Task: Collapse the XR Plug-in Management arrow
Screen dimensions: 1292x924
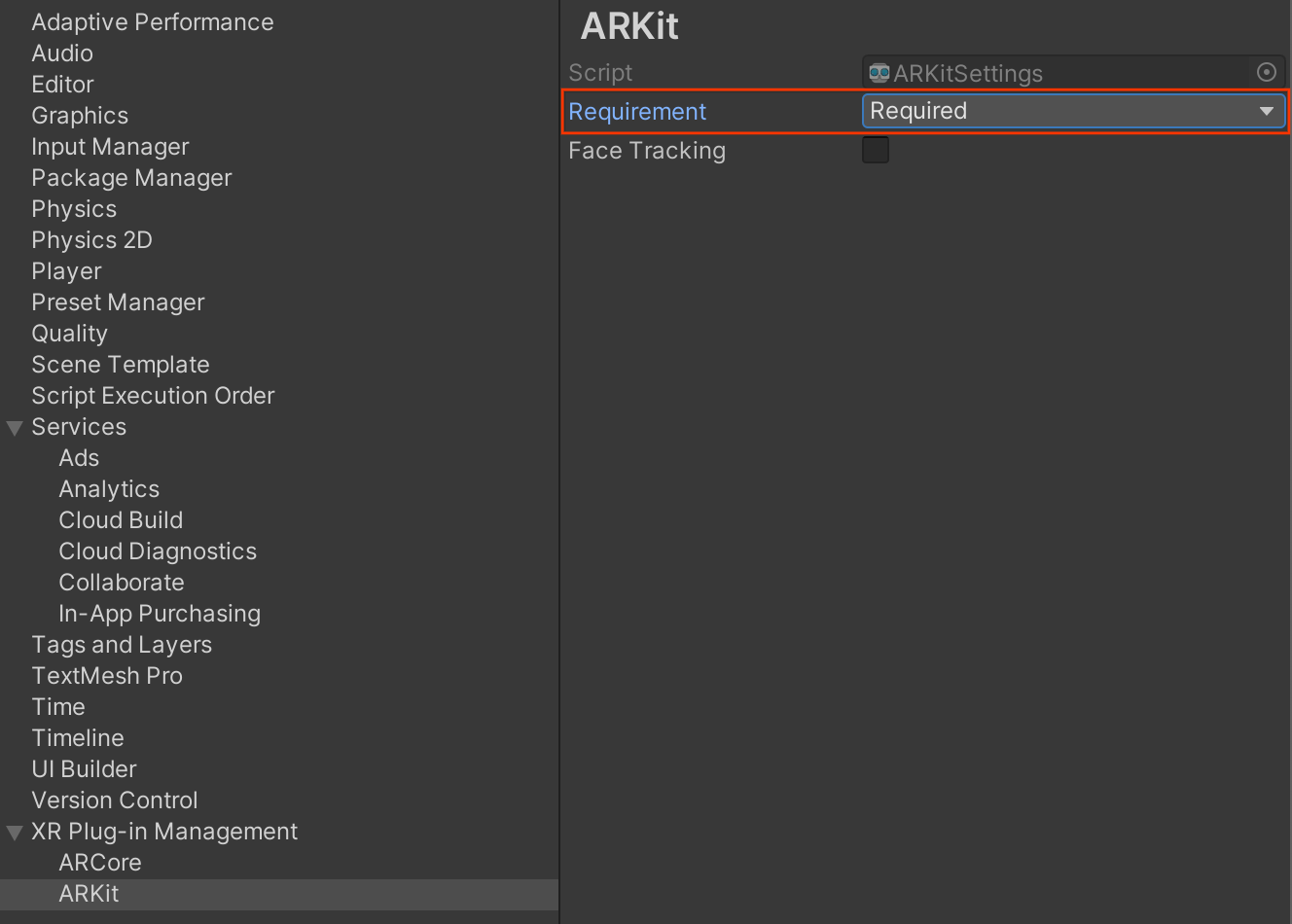Action: tap(15, 833)
